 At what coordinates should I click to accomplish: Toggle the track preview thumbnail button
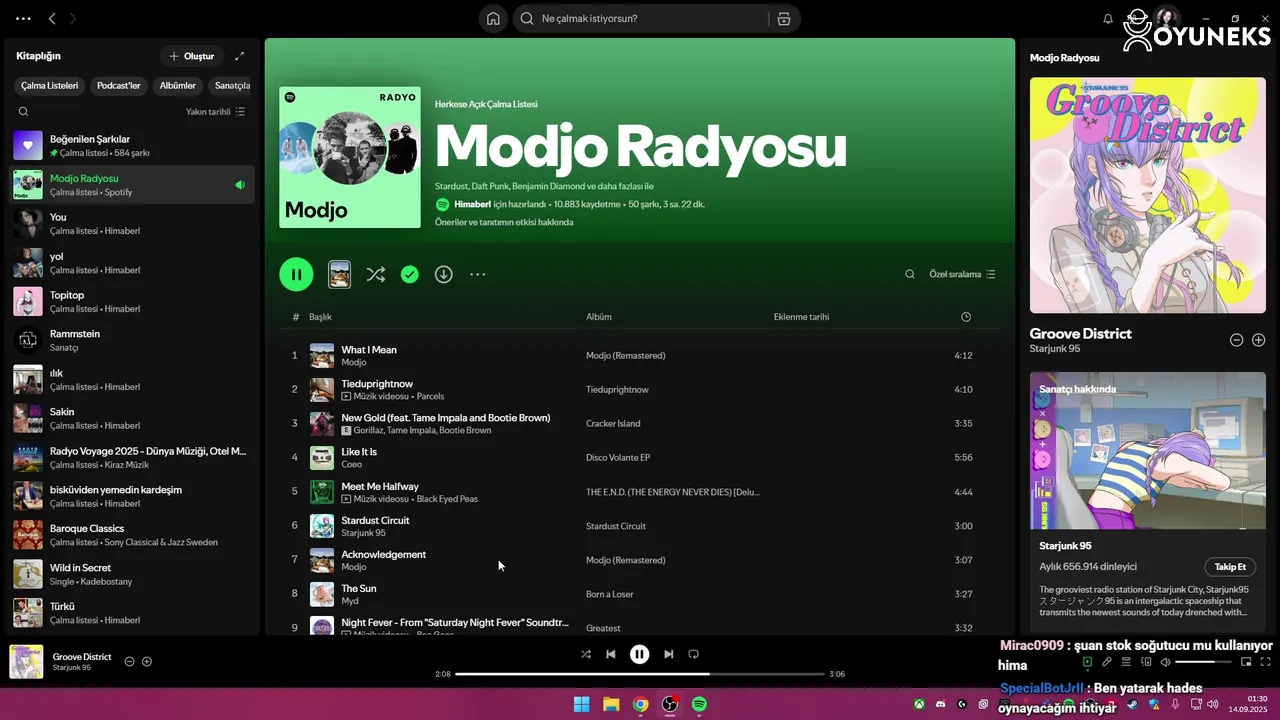340,274
